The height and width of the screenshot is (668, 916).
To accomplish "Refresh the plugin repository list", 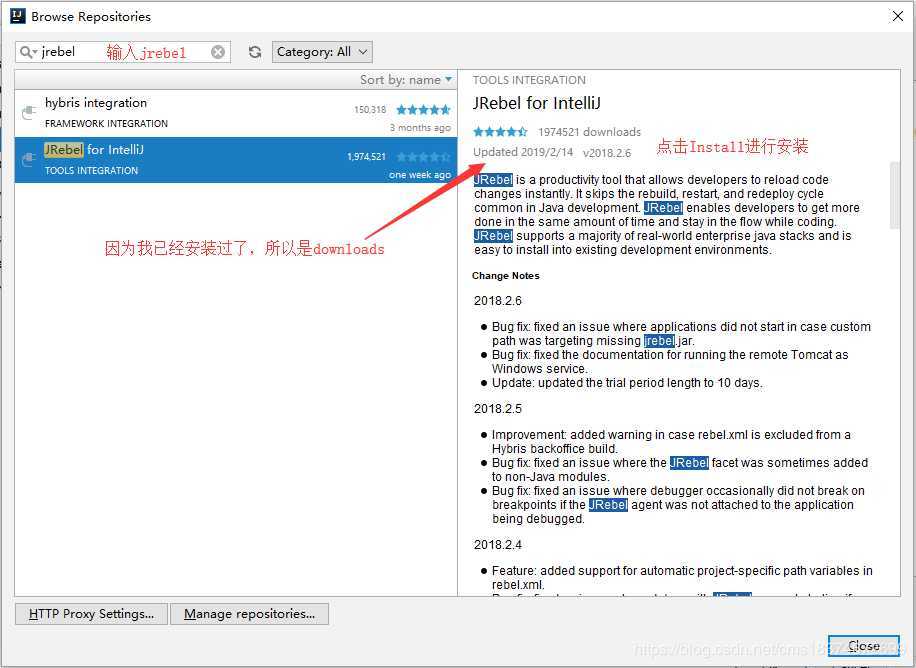I will pos(255,52).
